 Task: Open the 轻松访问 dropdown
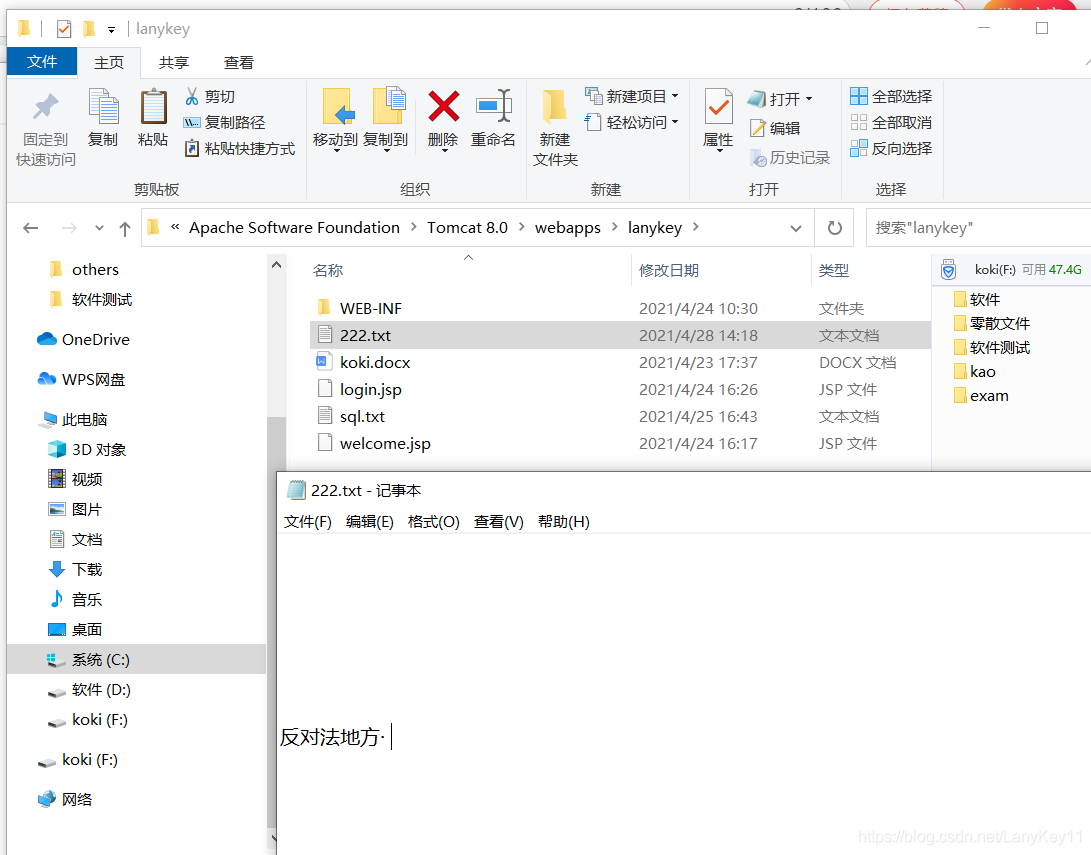point(631,122)
